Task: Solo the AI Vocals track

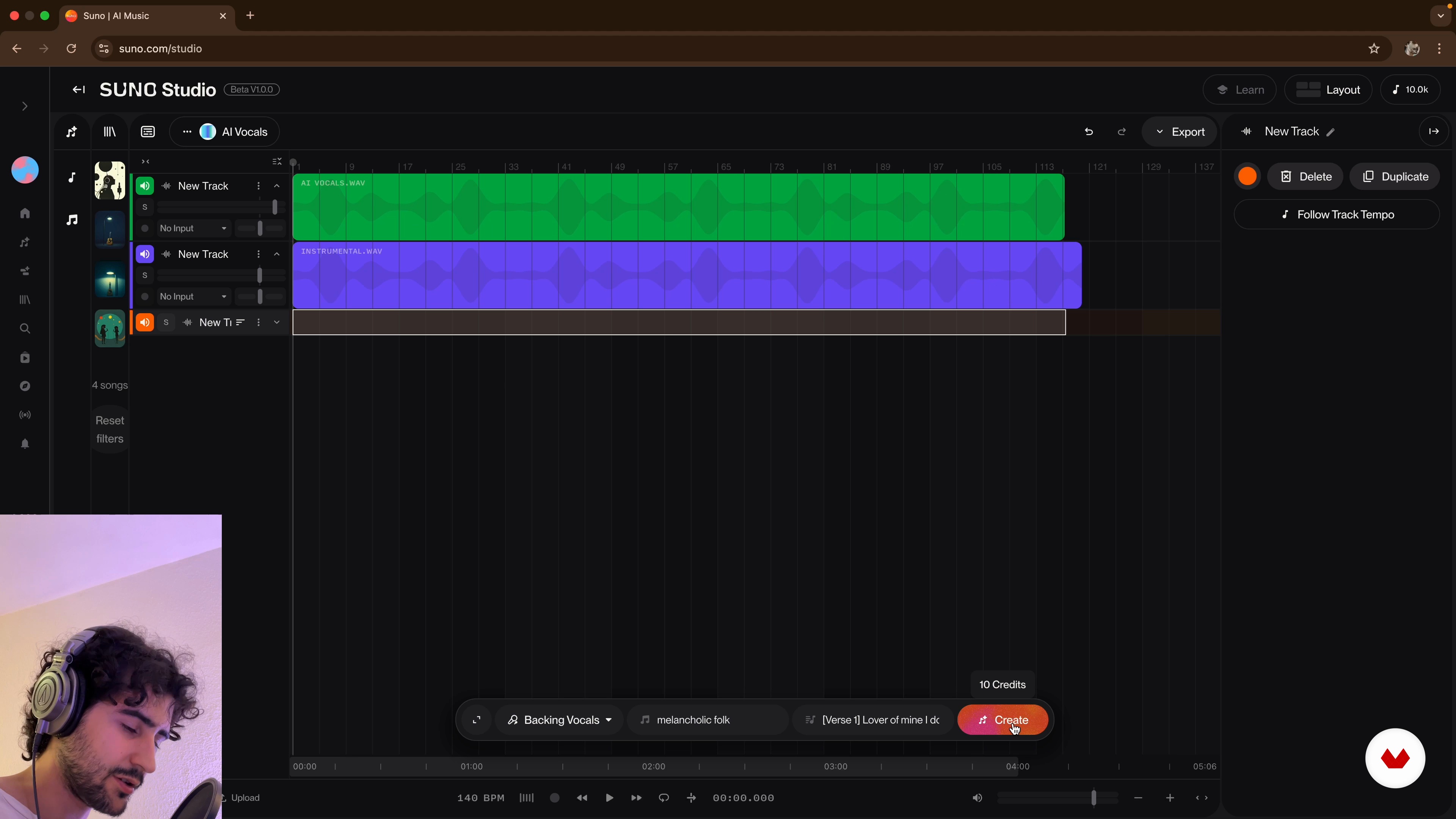Action: tap(145, 207)
